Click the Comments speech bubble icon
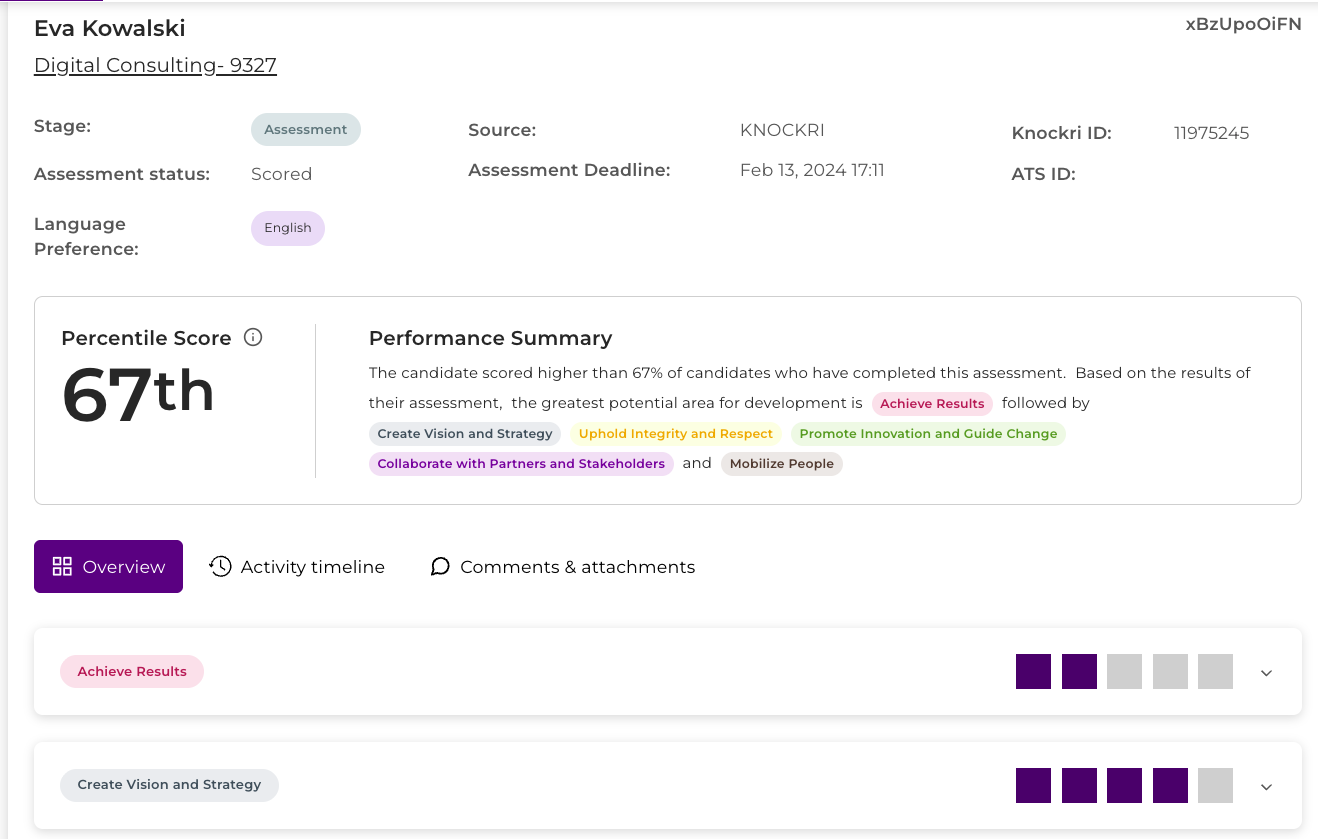Viewport: 1318px width, 839px height. coord(440,567)
